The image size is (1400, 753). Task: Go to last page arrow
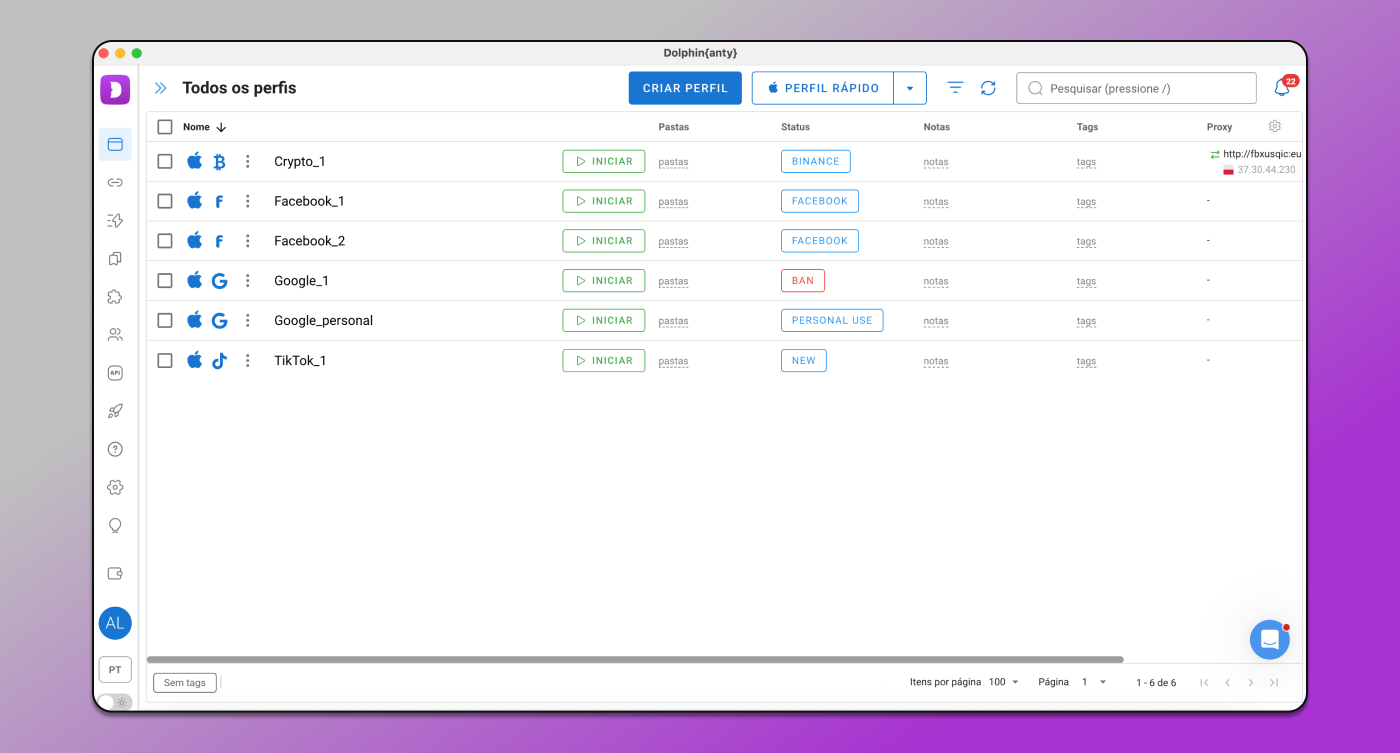pyautogui.click(x=1273, y=682)
